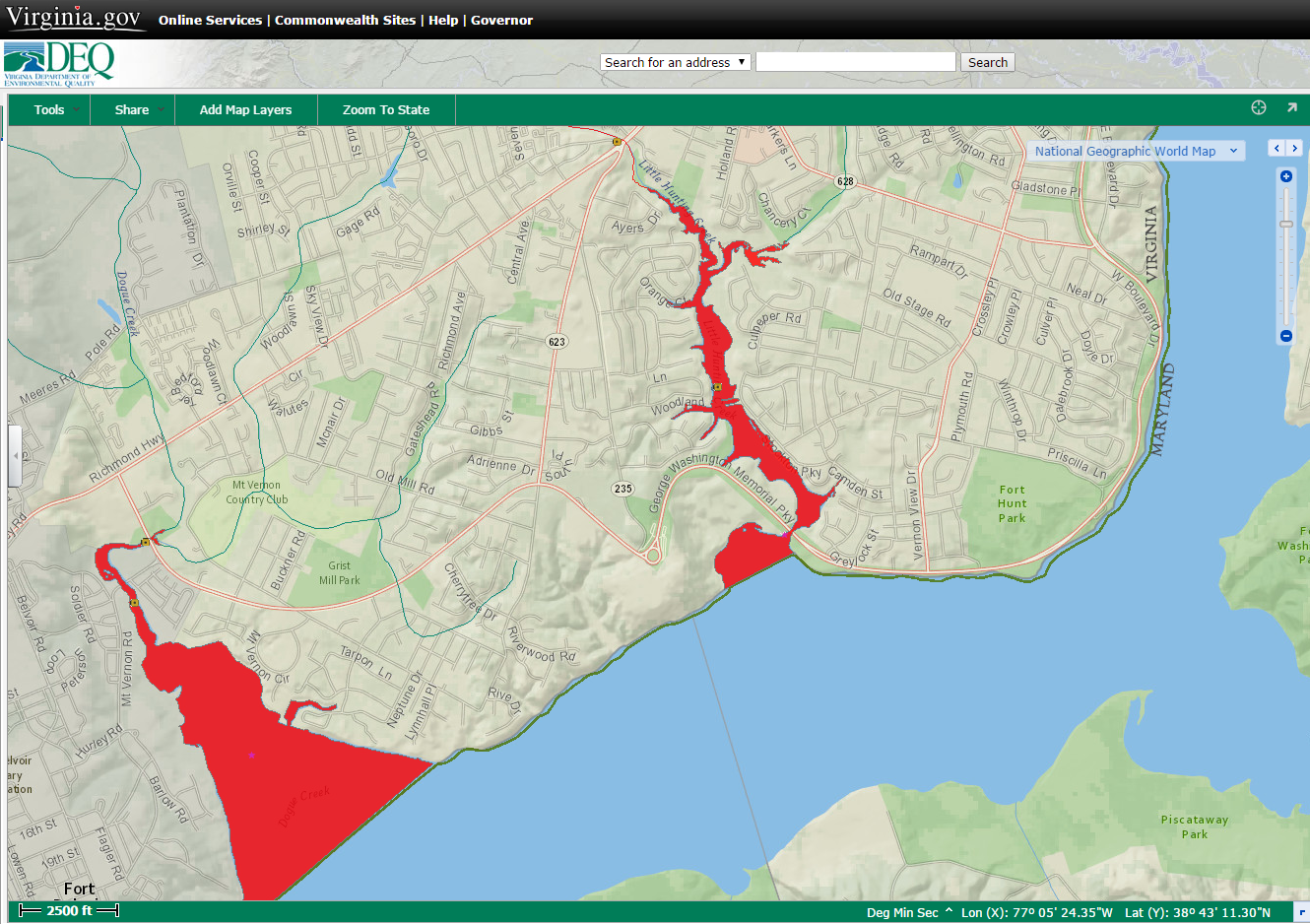Click the yellow station marker near Woodland on red creek
Image resolution: width=1310 pixels, height=924 pixels.
pyautogui.click(x=717, y=387)
